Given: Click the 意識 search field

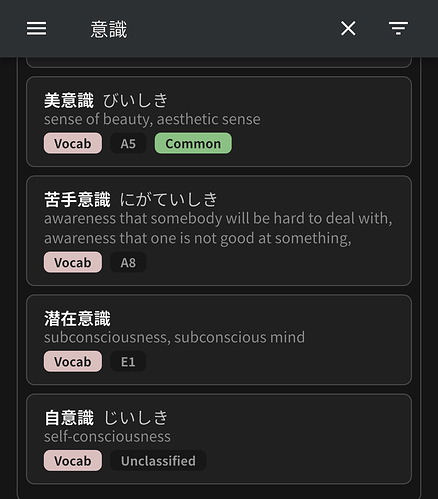Looking at the screenshot, I should pyautogui.click(x=200, y=29).
